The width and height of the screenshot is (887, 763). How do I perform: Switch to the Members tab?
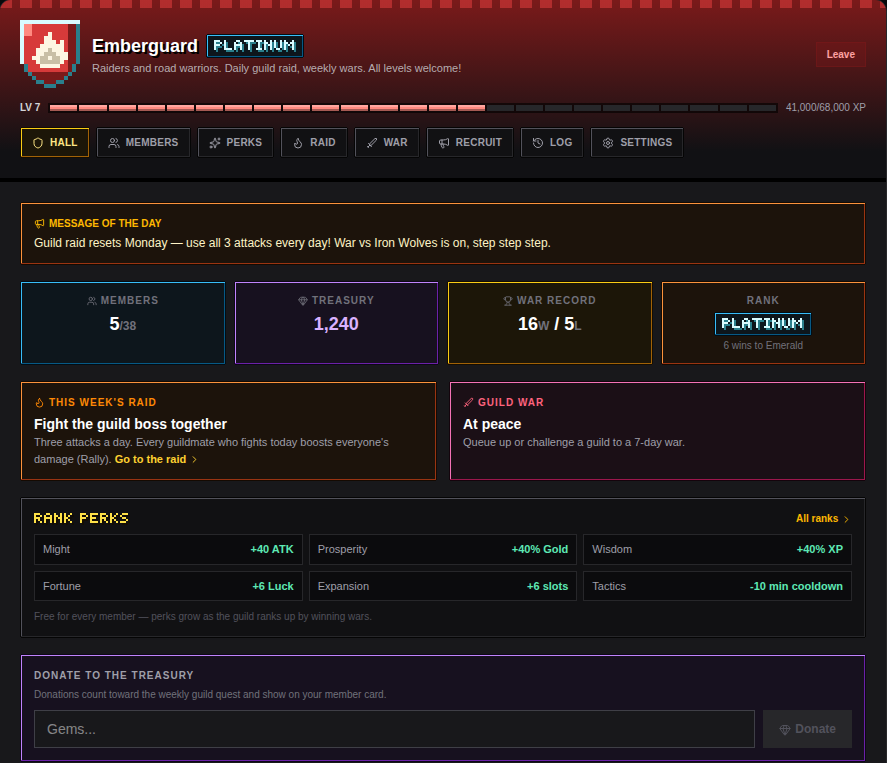click(143, 143)
